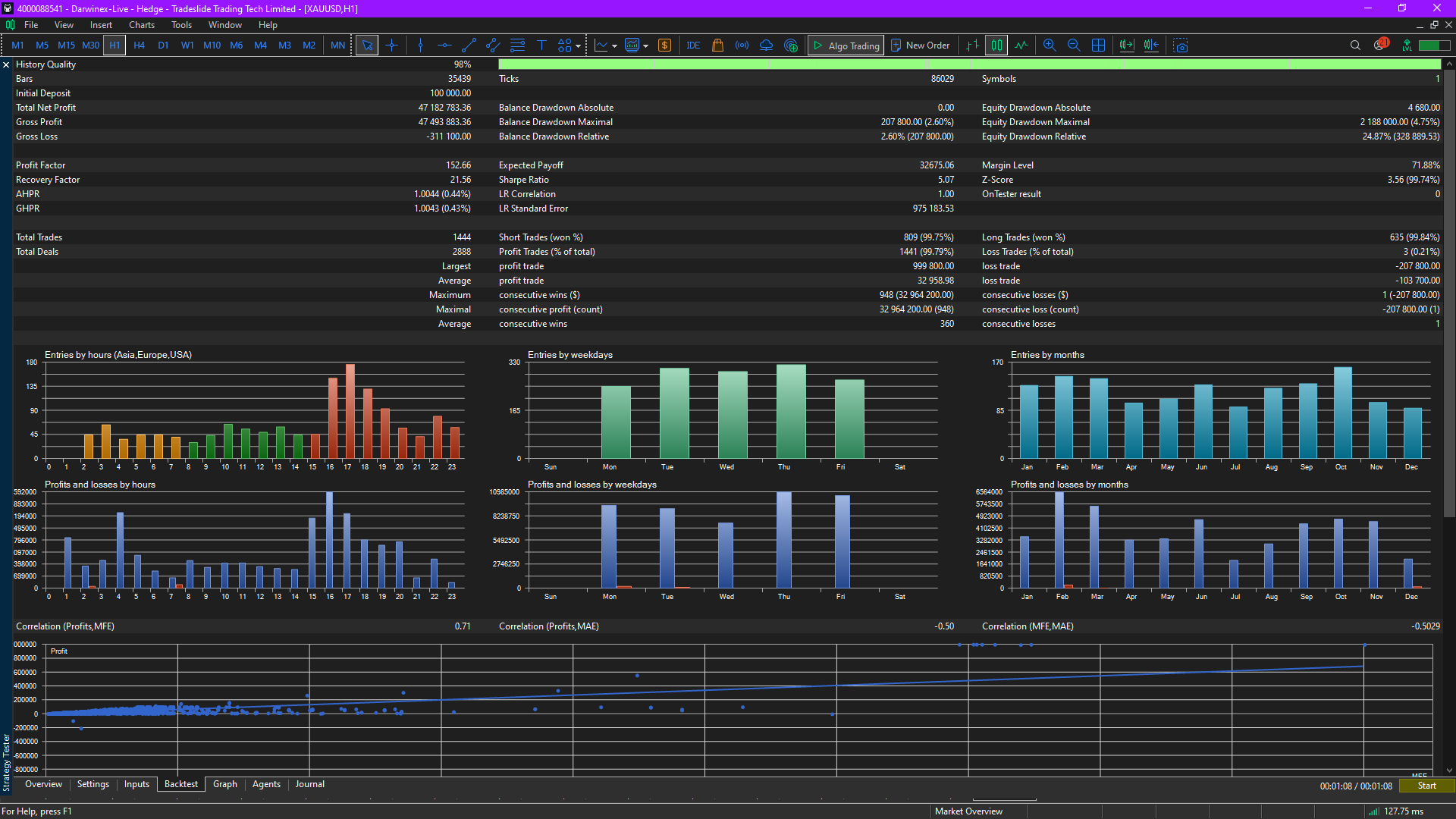Select the trendline drawing tool
This screenshot has width=1456, height=819.
pyautogui.click(x=469, y=45)
